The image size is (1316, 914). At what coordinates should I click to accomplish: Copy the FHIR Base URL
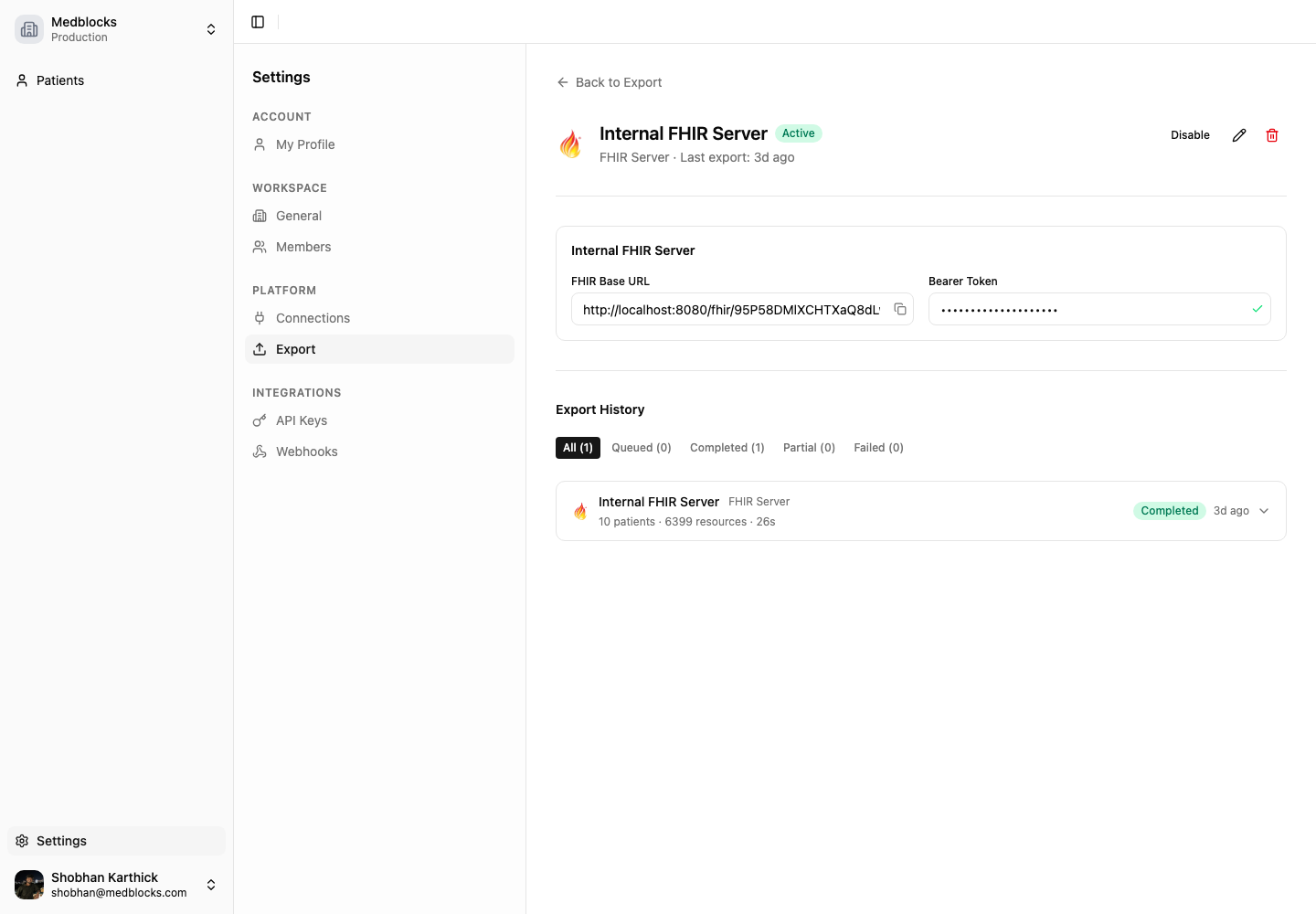pos(900,309)
